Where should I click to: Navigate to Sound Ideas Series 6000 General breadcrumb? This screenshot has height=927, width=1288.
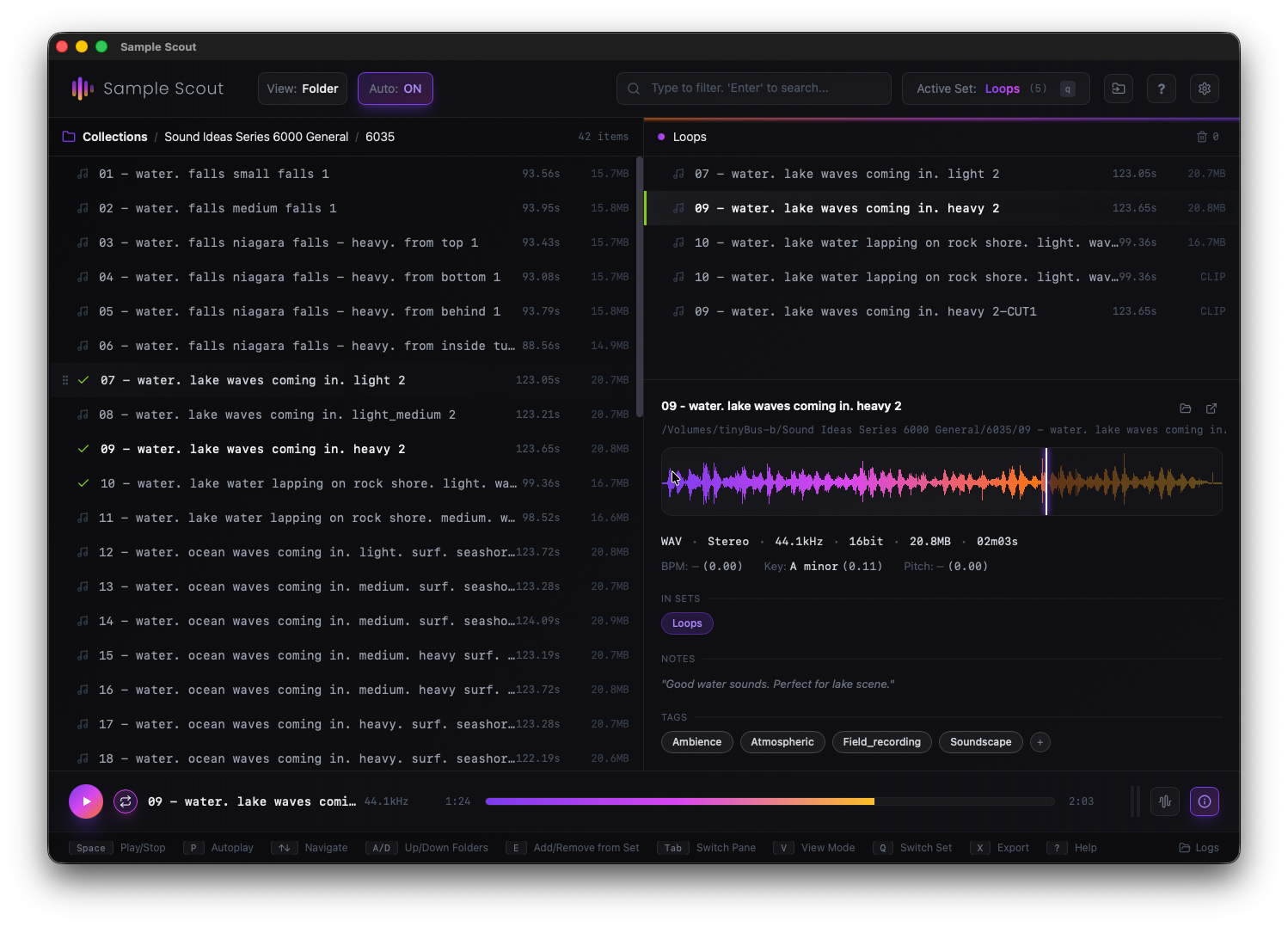256,137
